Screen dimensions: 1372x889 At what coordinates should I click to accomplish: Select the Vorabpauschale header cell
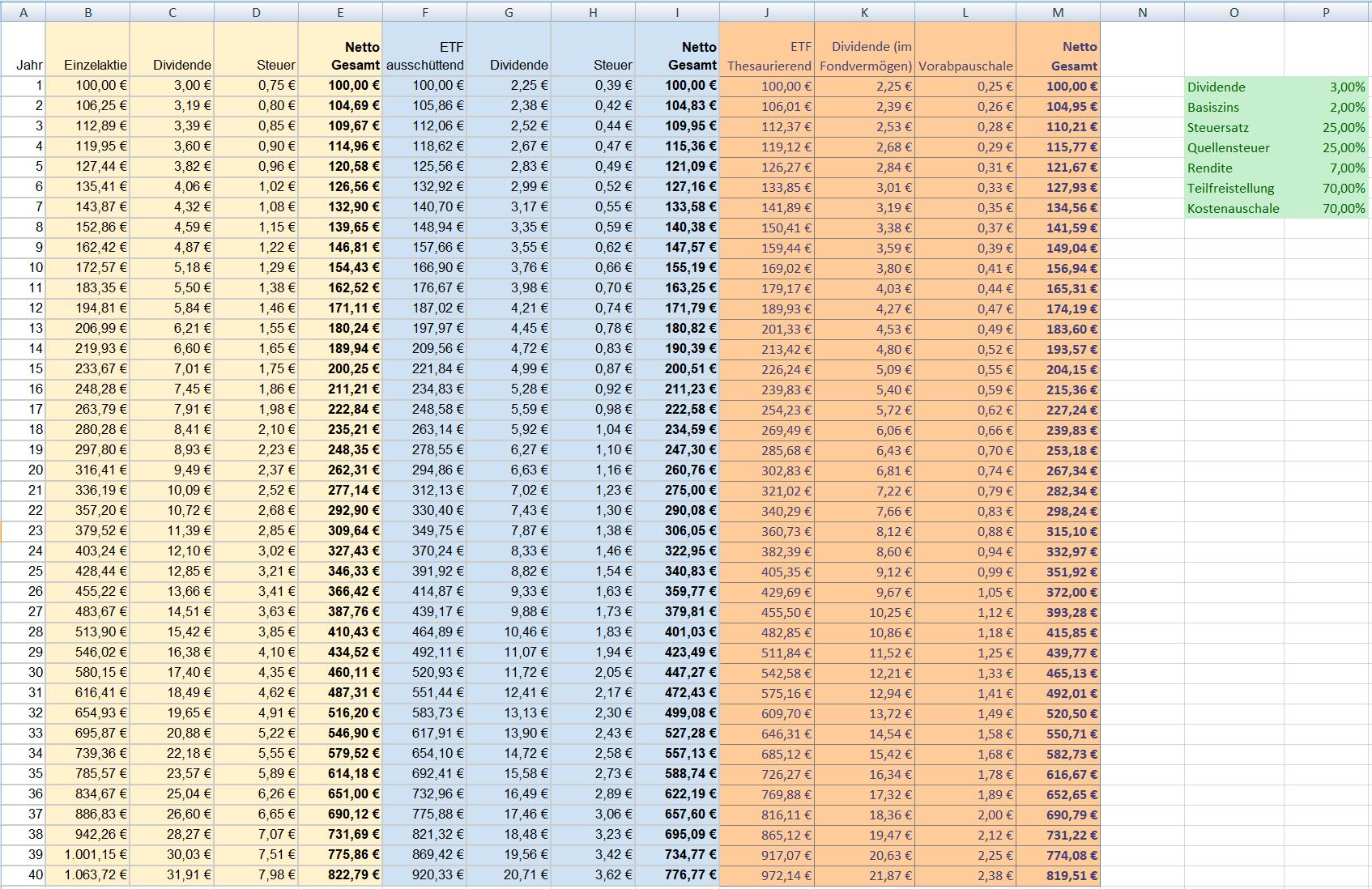[x=965, y=49]
